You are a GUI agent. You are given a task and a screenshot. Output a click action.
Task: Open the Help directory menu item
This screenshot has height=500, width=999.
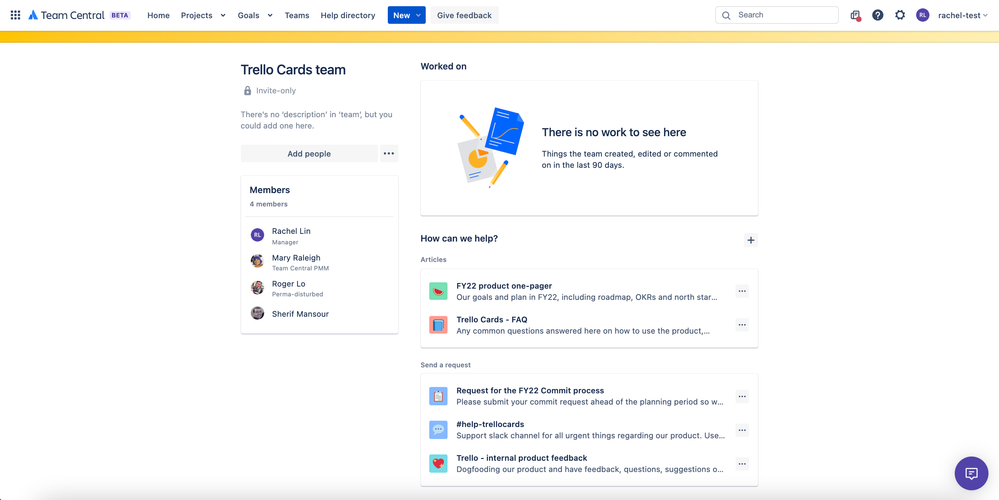[x=348, y=15]
